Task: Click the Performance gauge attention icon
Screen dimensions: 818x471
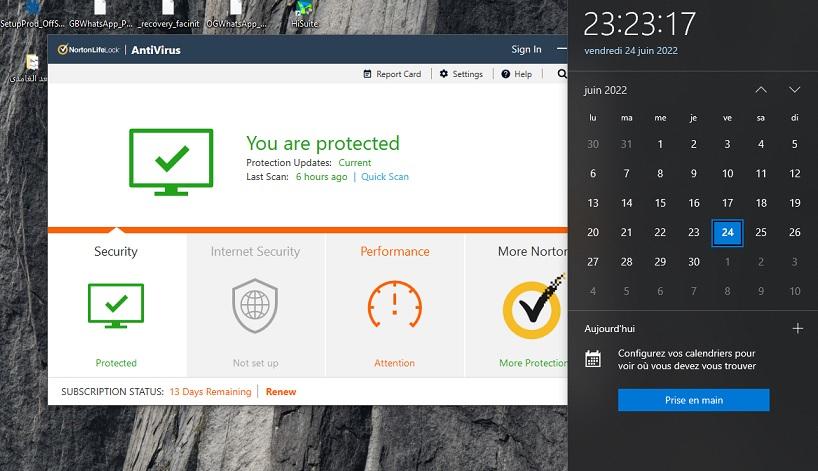Action: coord(395,305)
